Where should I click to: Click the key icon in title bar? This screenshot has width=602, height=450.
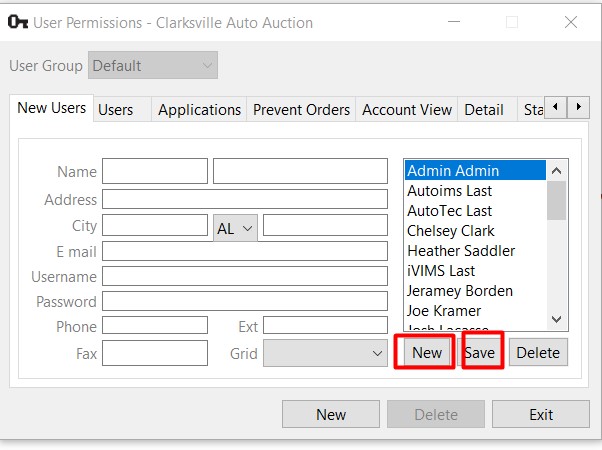point(17,22)
